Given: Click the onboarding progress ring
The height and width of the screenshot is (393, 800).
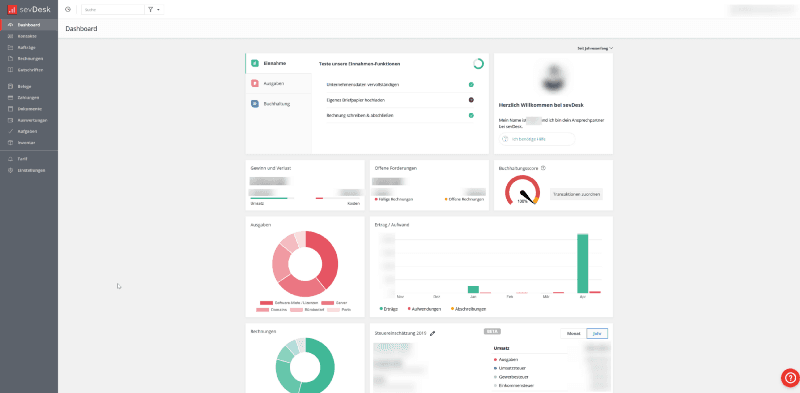Looking at the screenshot, I should [478, 64].
